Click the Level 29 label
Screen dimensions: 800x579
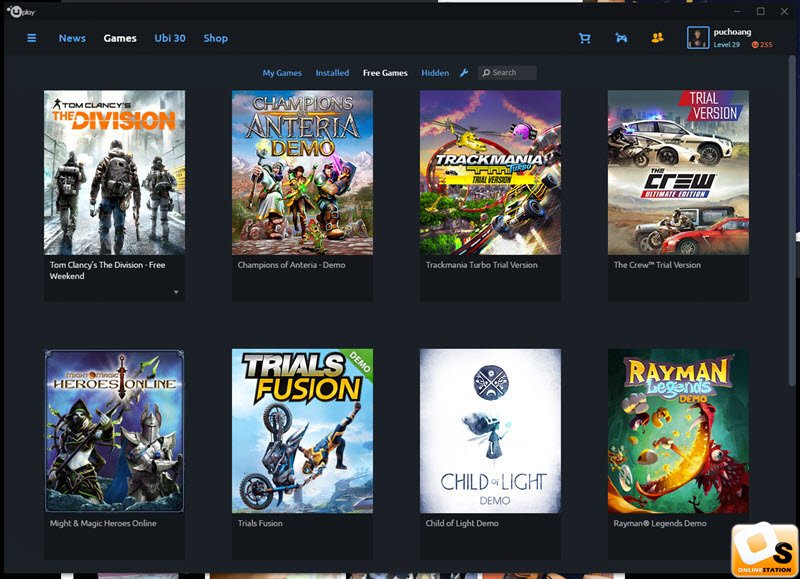(x=727, y=45)
